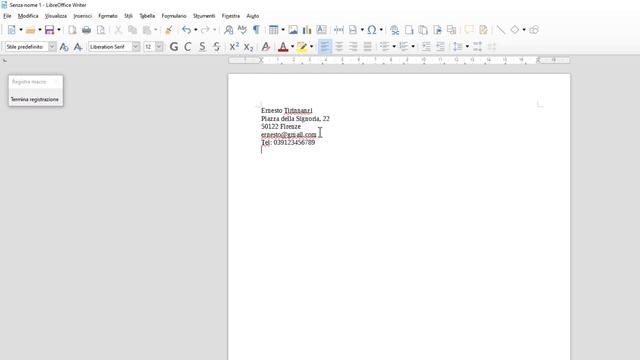This screenshot has width=640, height=360.
Task: Align text left
Action: point(325,47)
